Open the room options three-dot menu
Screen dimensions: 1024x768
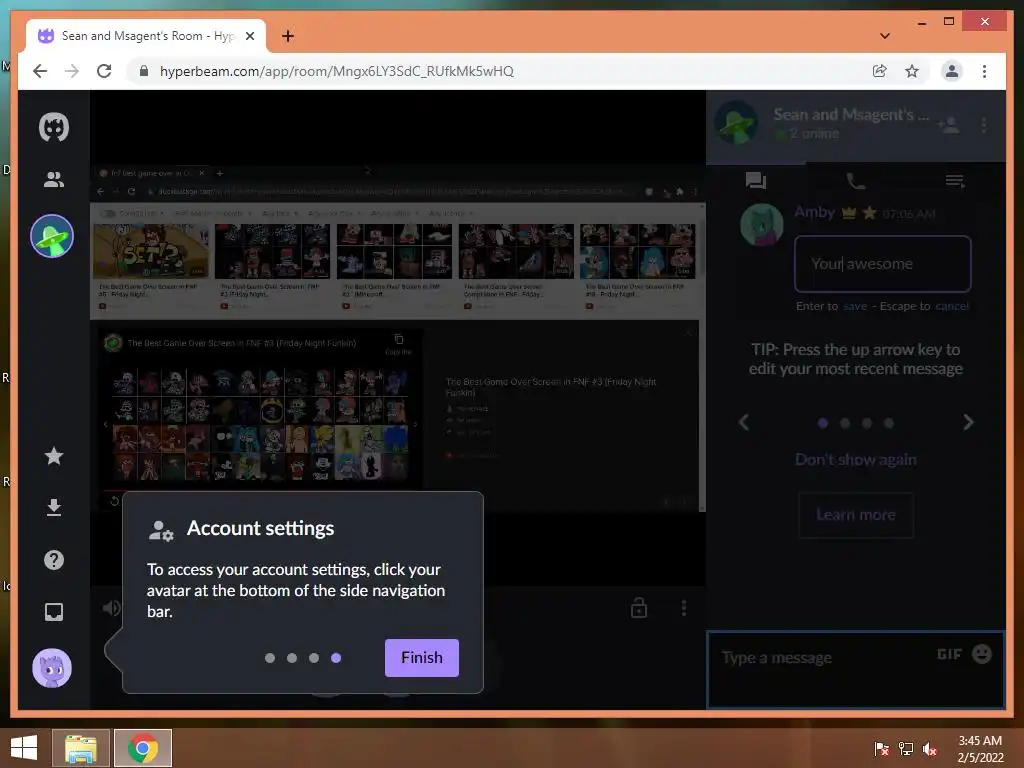pyautogui.click(x=984, y=125)
